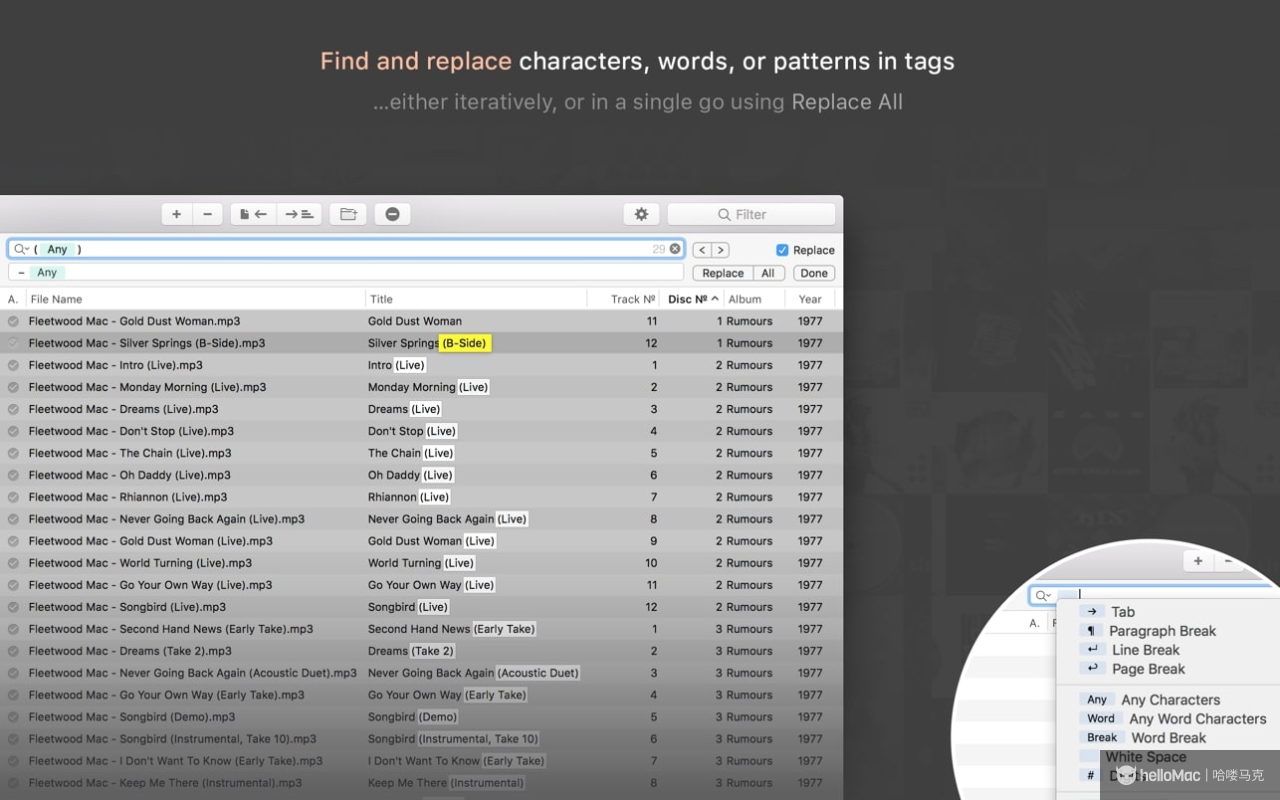
Task: Click the Paragraph Break pilcrow token
Action: tap(1092, 631)
